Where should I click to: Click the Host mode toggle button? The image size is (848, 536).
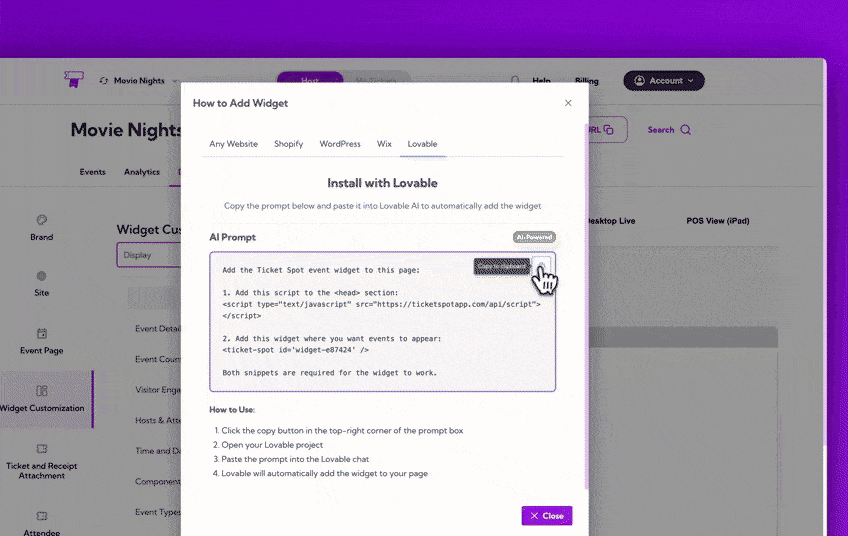coord(310,80)
